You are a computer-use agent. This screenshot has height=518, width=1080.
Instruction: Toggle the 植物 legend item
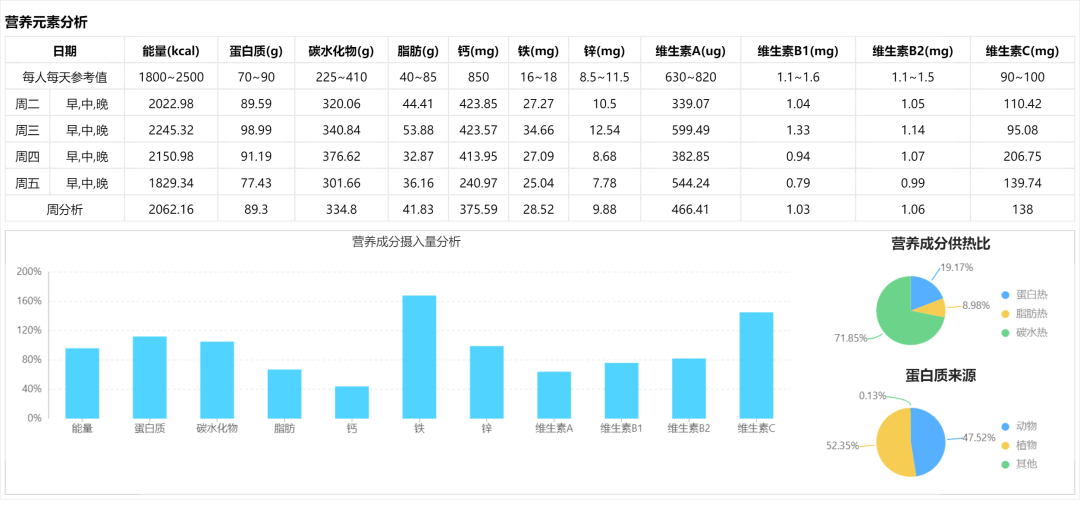click(x=1019, y=446)
